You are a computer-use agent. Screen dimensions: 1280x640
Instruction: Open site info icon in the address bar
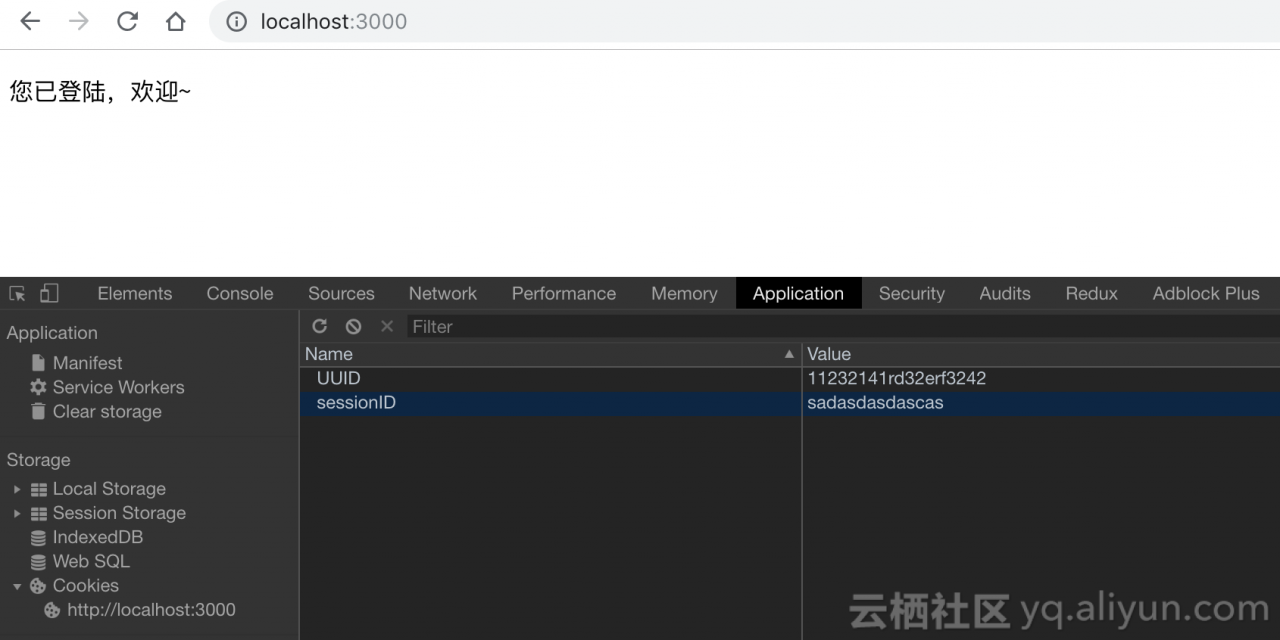tap(236, 21)
